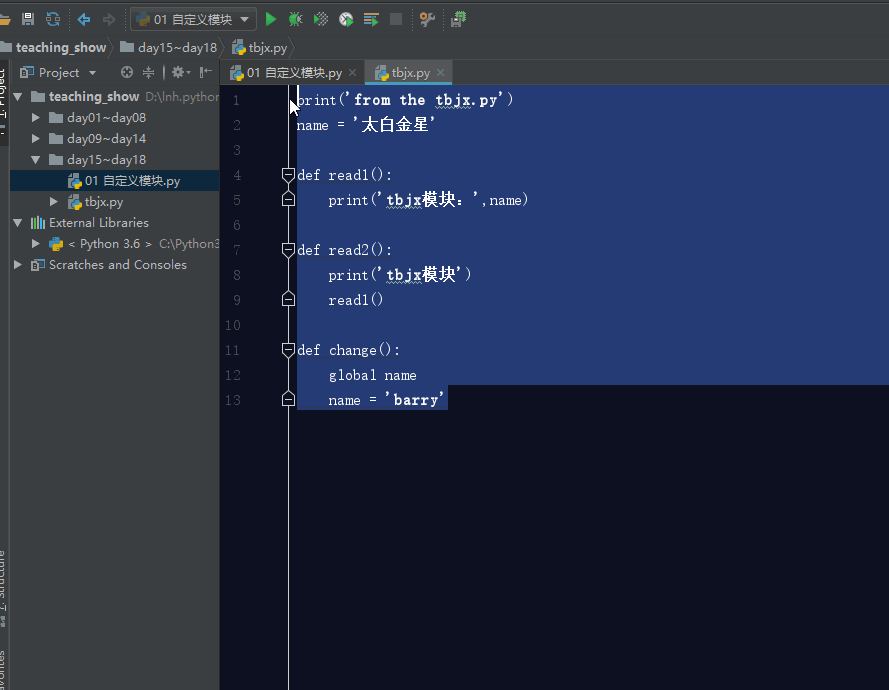Click the fold end marker at line 13

pos(288,399)
